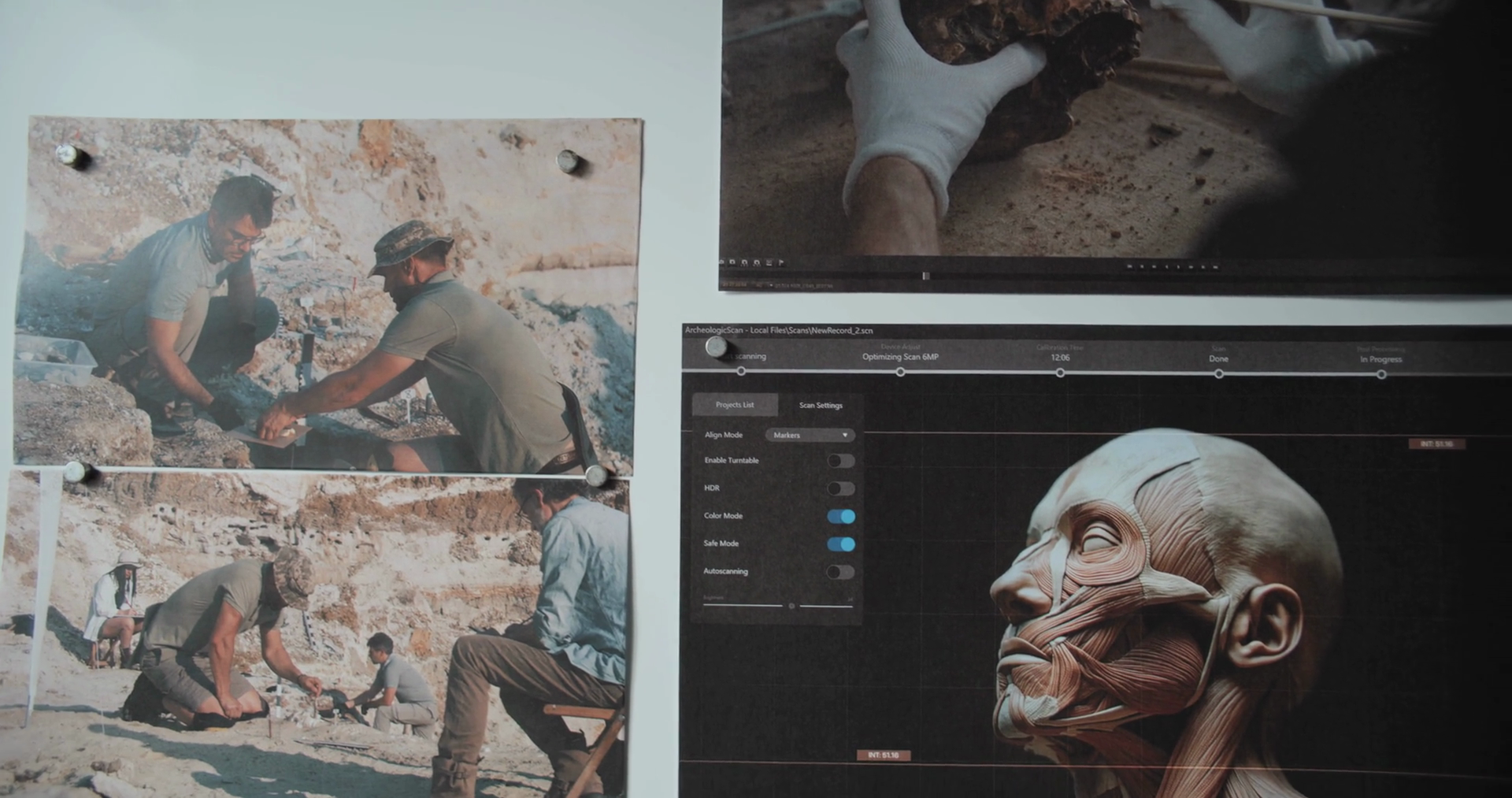Click the INT: 51.16 label at top right
Screen dimensions: 1512x798
[1436, 444]
